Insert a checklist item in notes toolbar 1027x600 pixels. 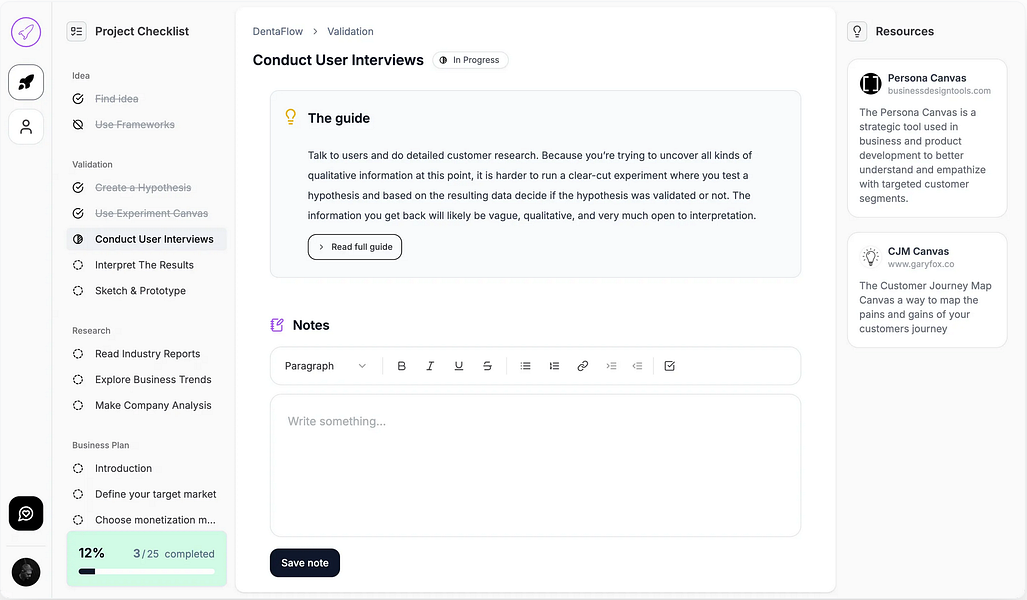[670, 366]
